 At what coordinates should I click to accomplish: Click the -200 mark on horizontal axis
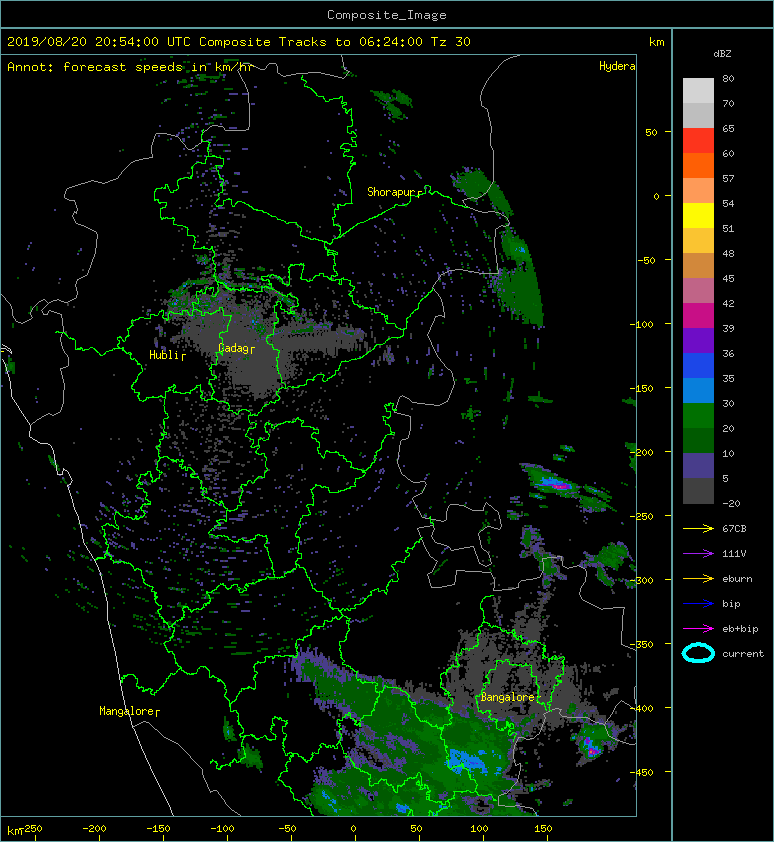coord(95,829)
